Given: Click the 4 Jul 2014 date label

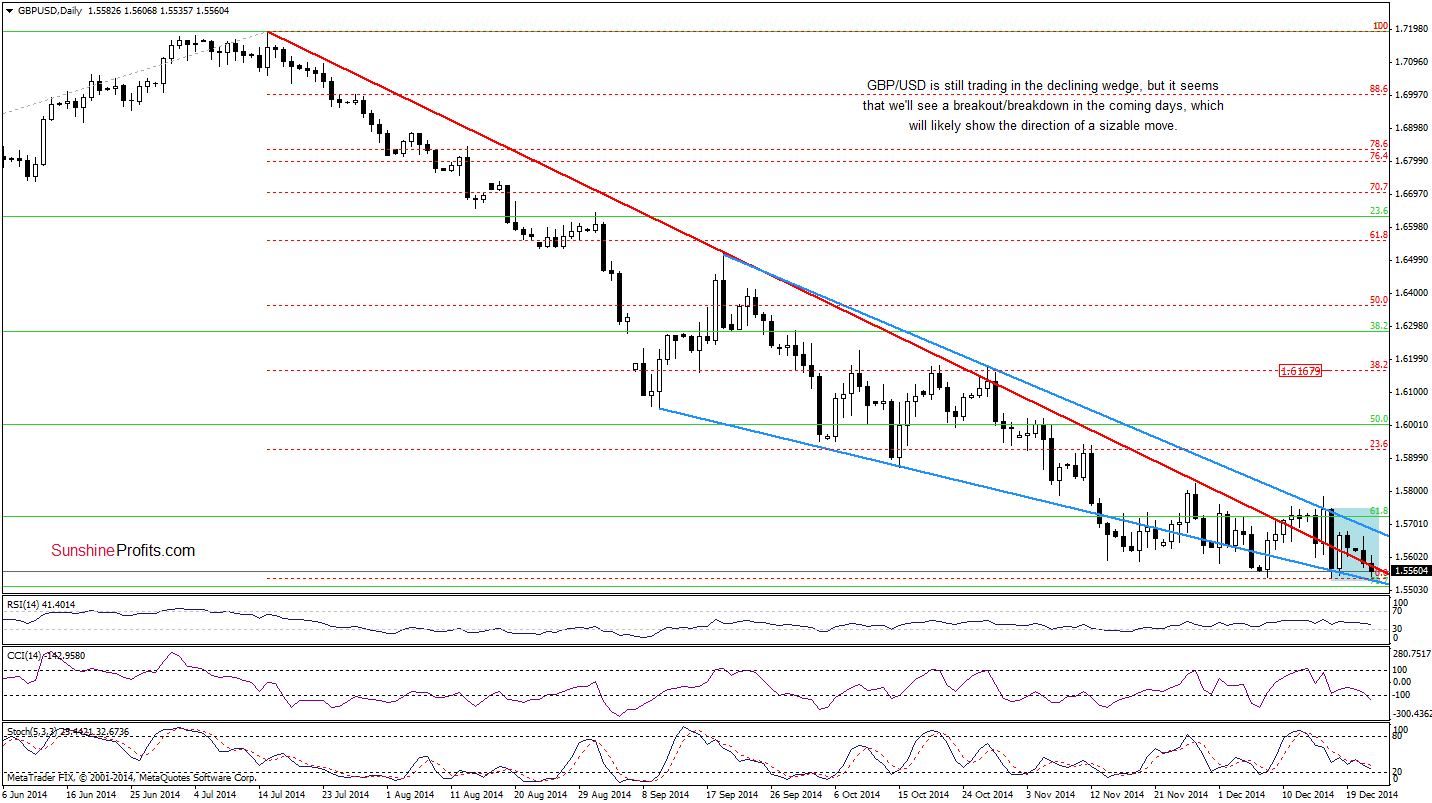Looking at the screenshot, I should click(217, 794).
